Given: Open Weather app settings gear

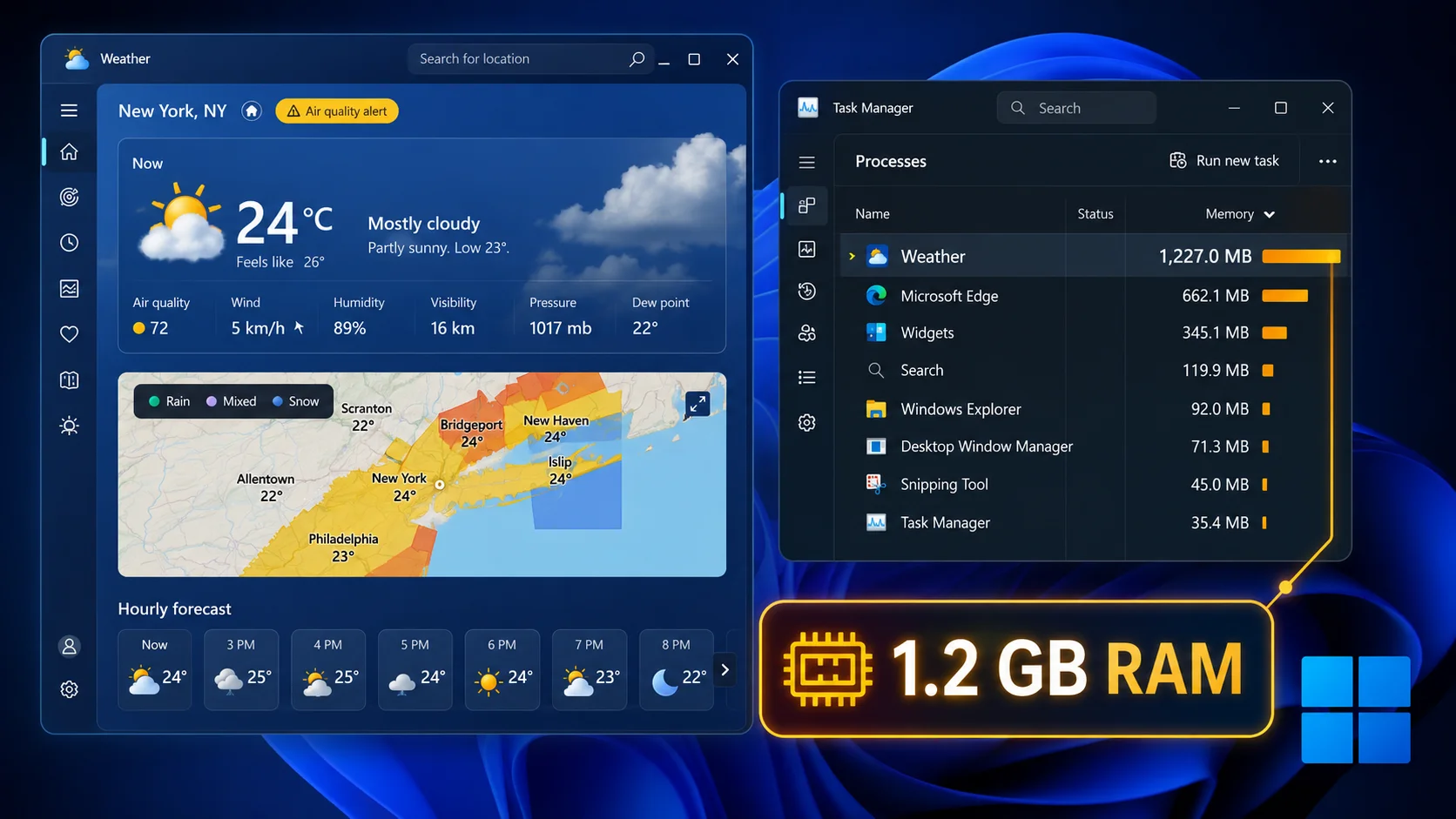Looking at the screenshot, I should click(x=69, y=689).
